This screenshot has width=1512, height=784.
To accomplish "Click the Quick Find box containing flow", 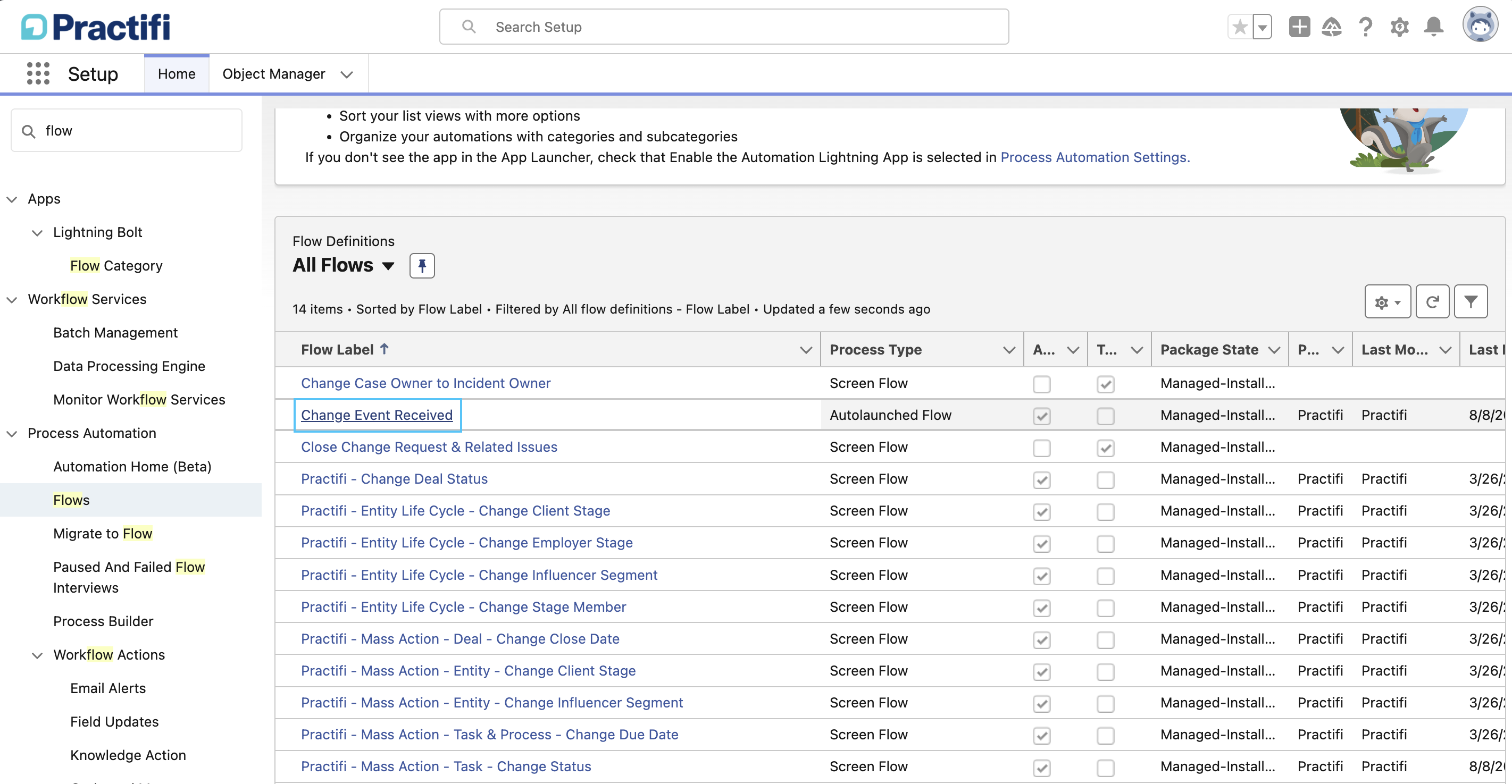I will tap(126, 130).
